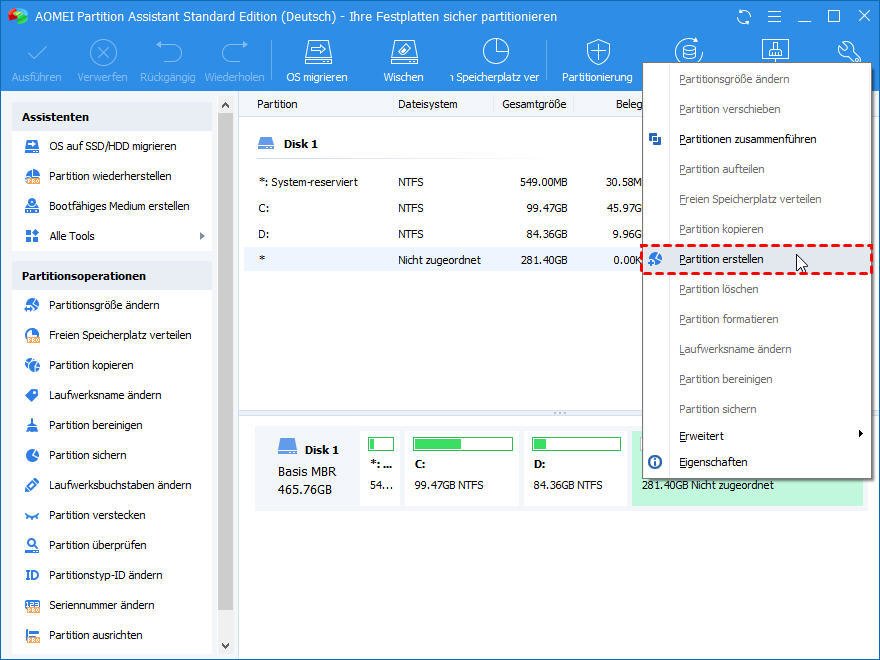Click the Wiederholen redo icon
880x660 pixels.
235,53
